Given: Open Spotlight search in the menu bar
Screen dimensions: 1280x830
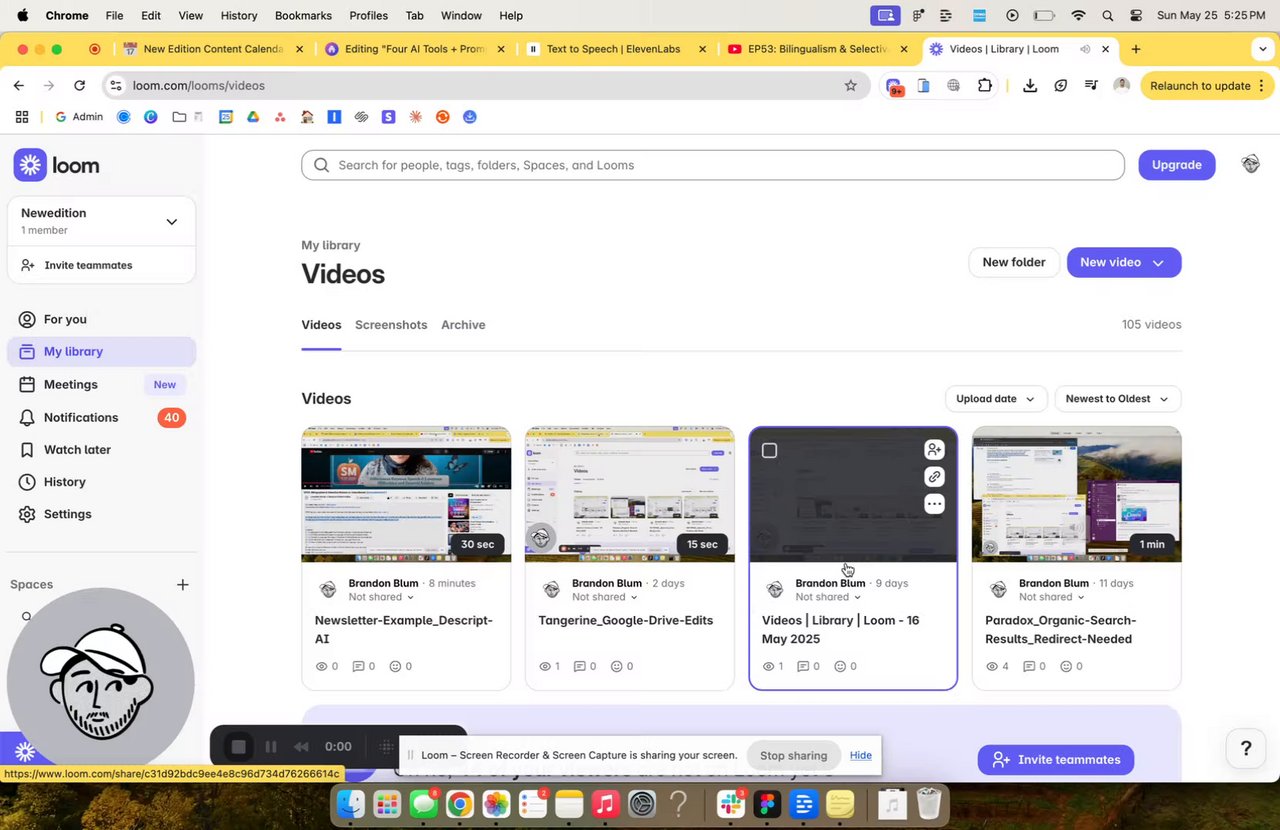Looking at the screenshot, I should tap(1107, 16).
